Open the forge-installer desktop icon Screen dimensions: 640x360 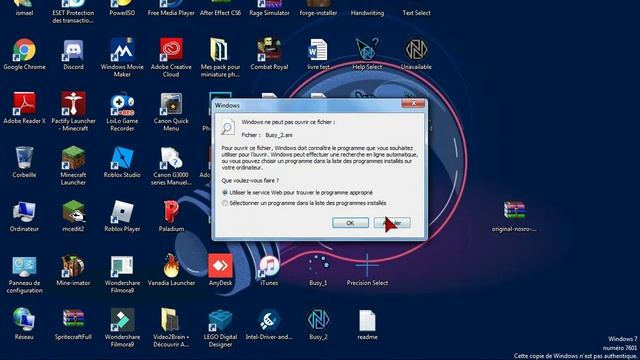[318, 8]
